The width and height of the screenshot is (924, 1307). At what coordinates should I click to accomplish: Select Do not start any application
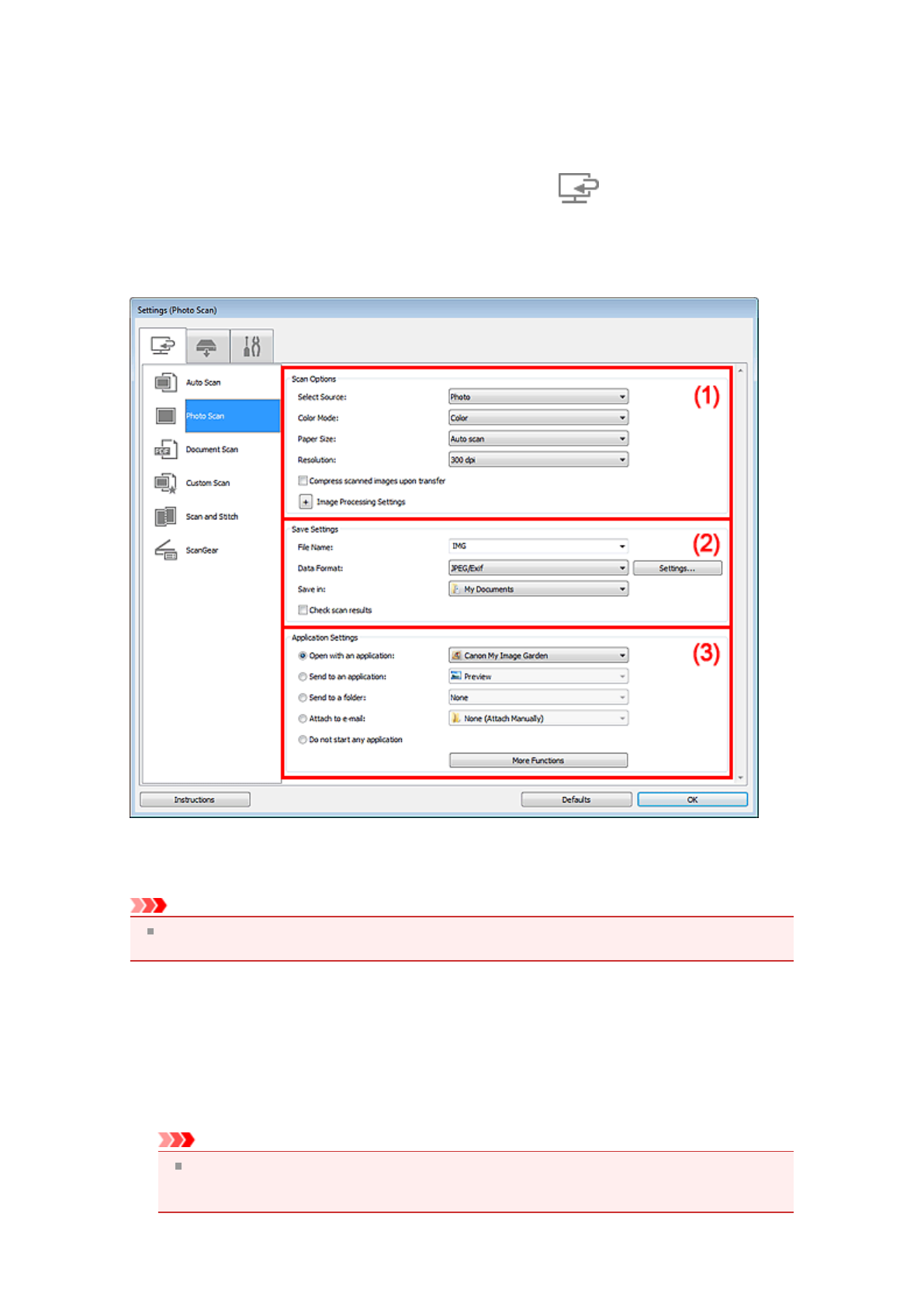click(x=303, y=740)
